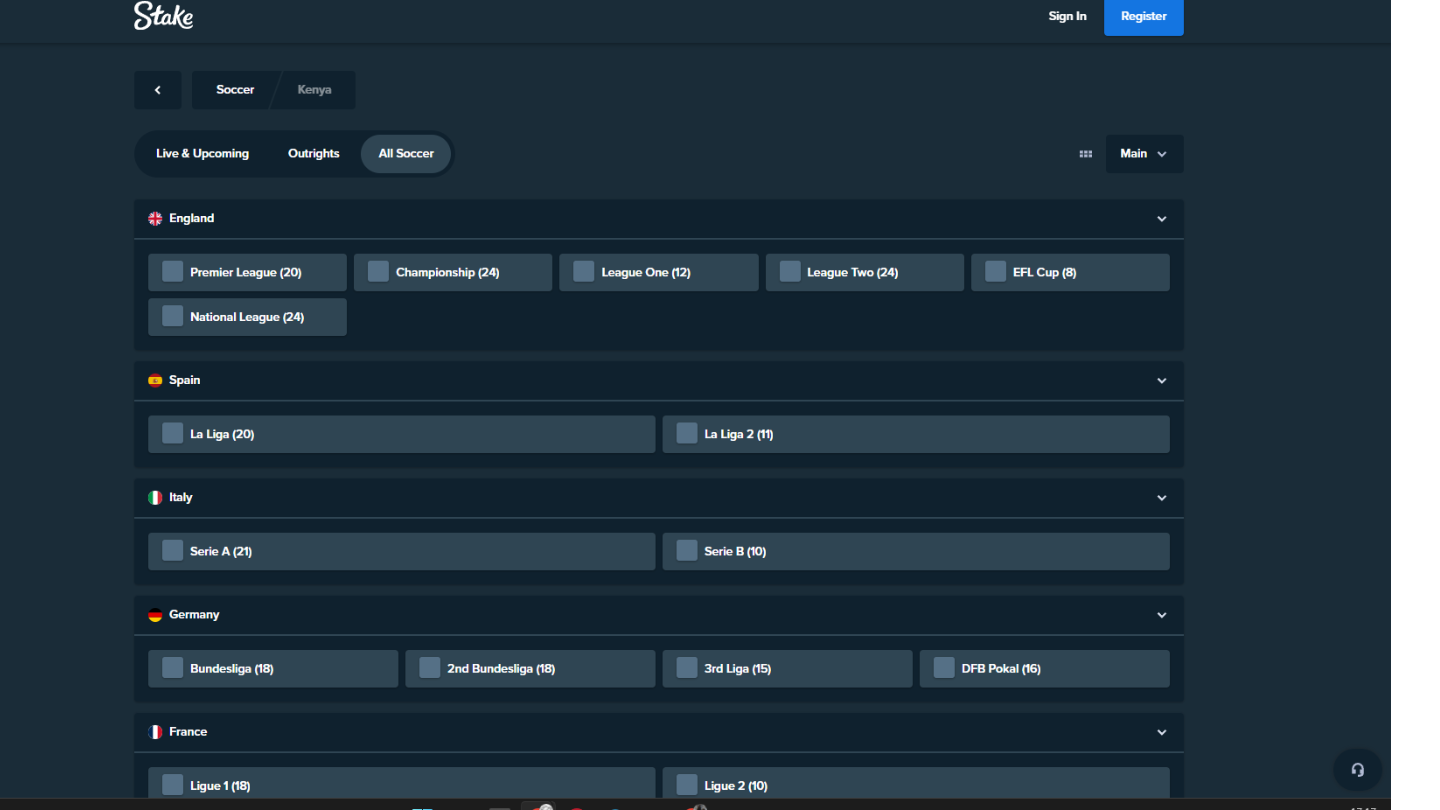Click the Sign In link

(1067, 17)
